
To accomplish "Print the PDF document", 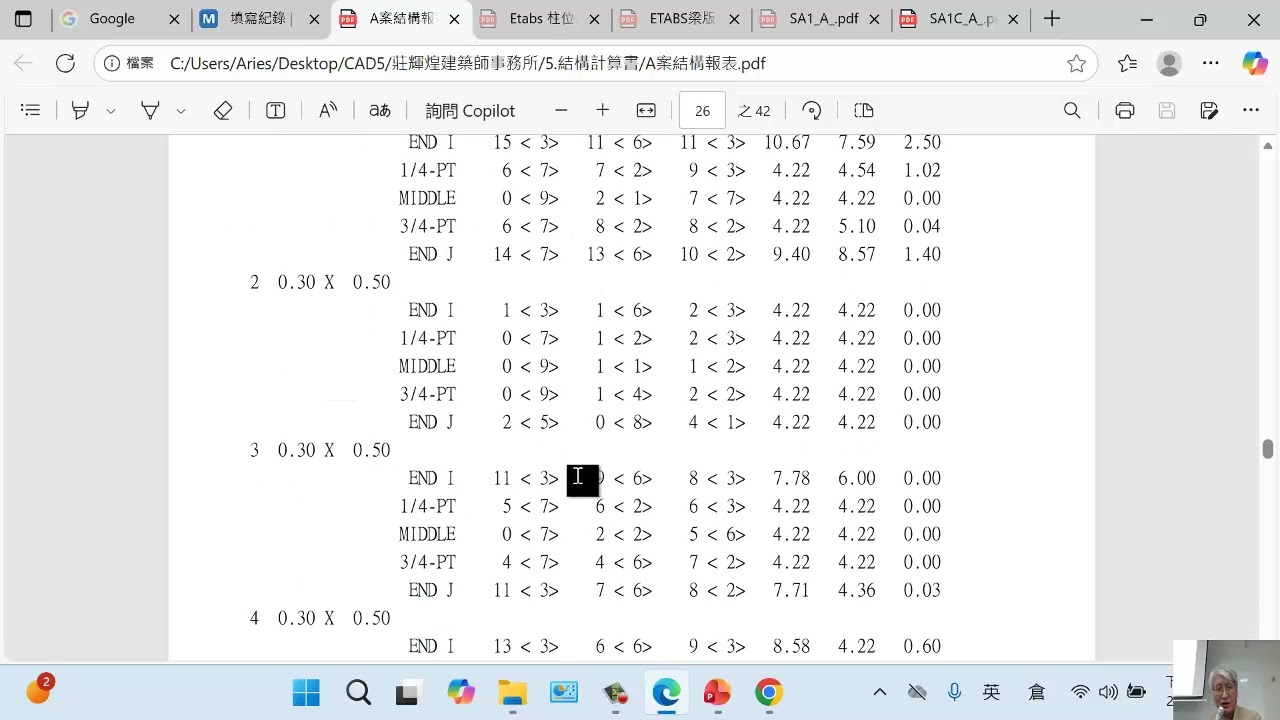I will coord(1125,111).
